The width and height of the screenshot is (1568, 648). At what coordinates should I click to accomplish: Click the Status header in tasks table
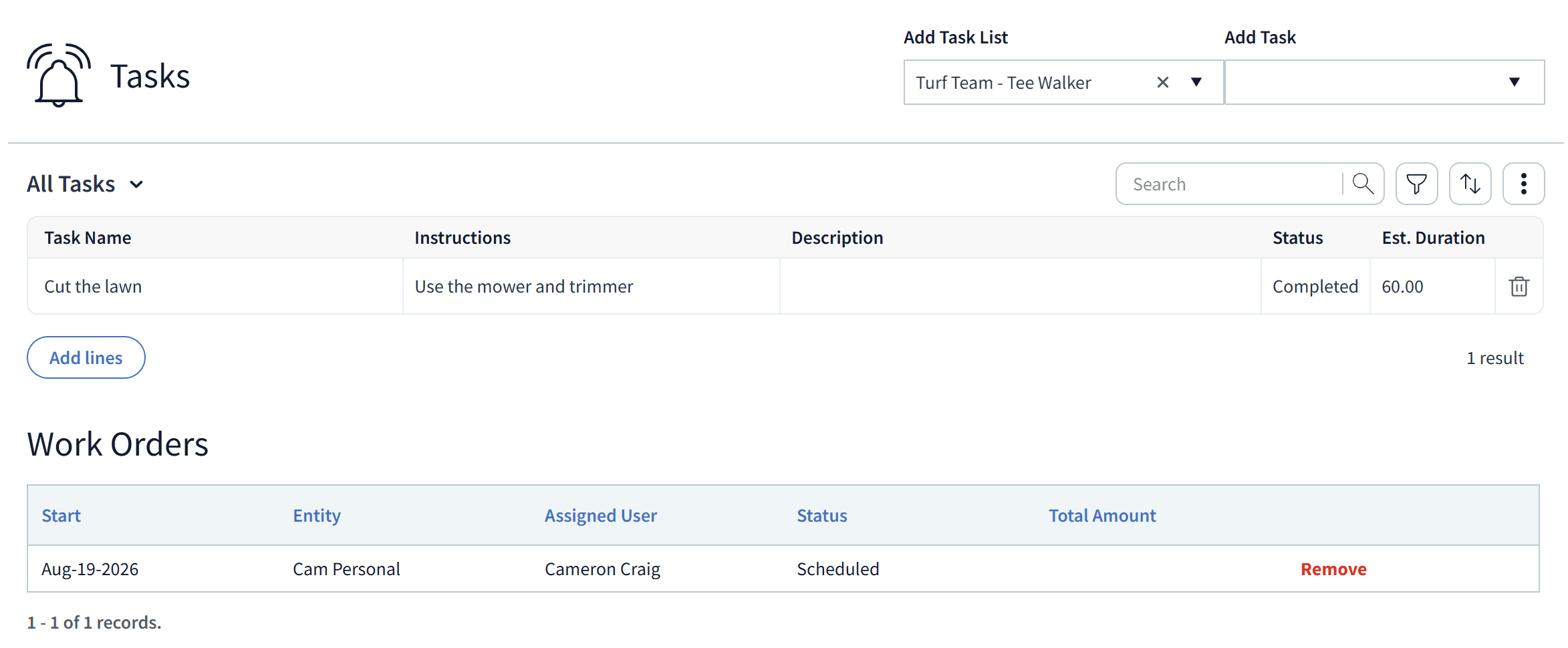pos(1298,238)
